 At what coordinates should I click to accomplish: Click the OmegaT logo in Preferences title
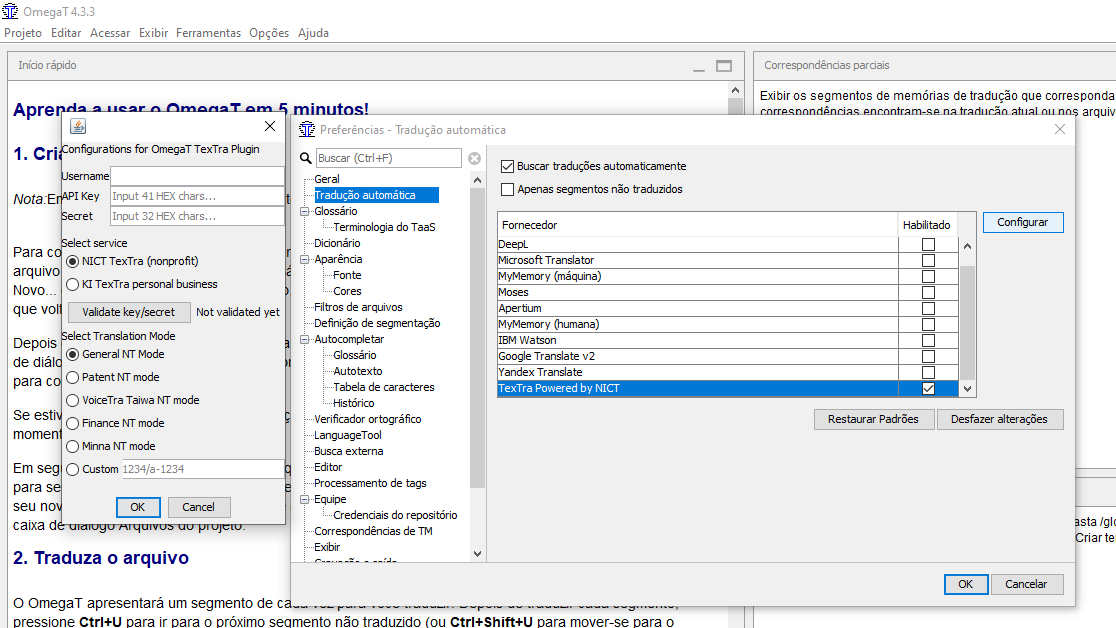307,130
